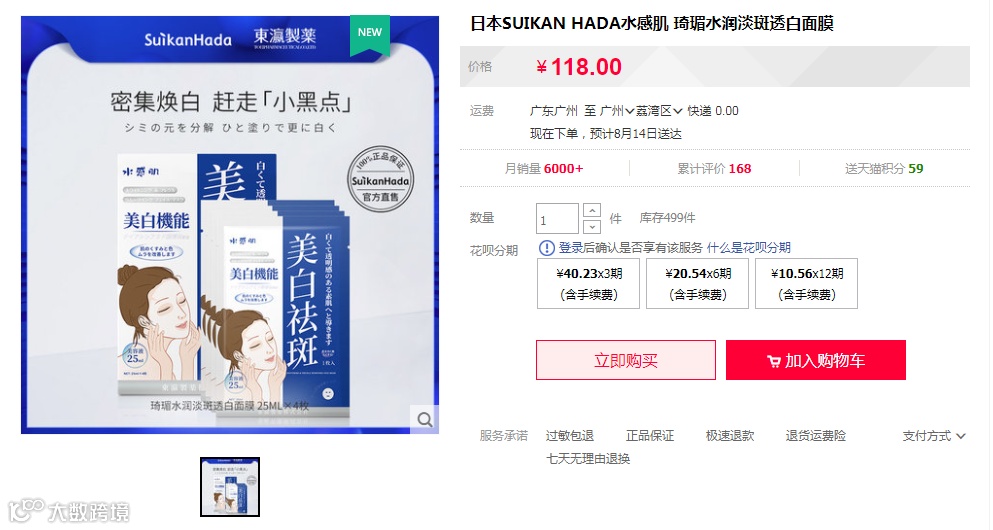
Task: Open the 荔湾区 district dropdown
Action: (x=659, y=111)
